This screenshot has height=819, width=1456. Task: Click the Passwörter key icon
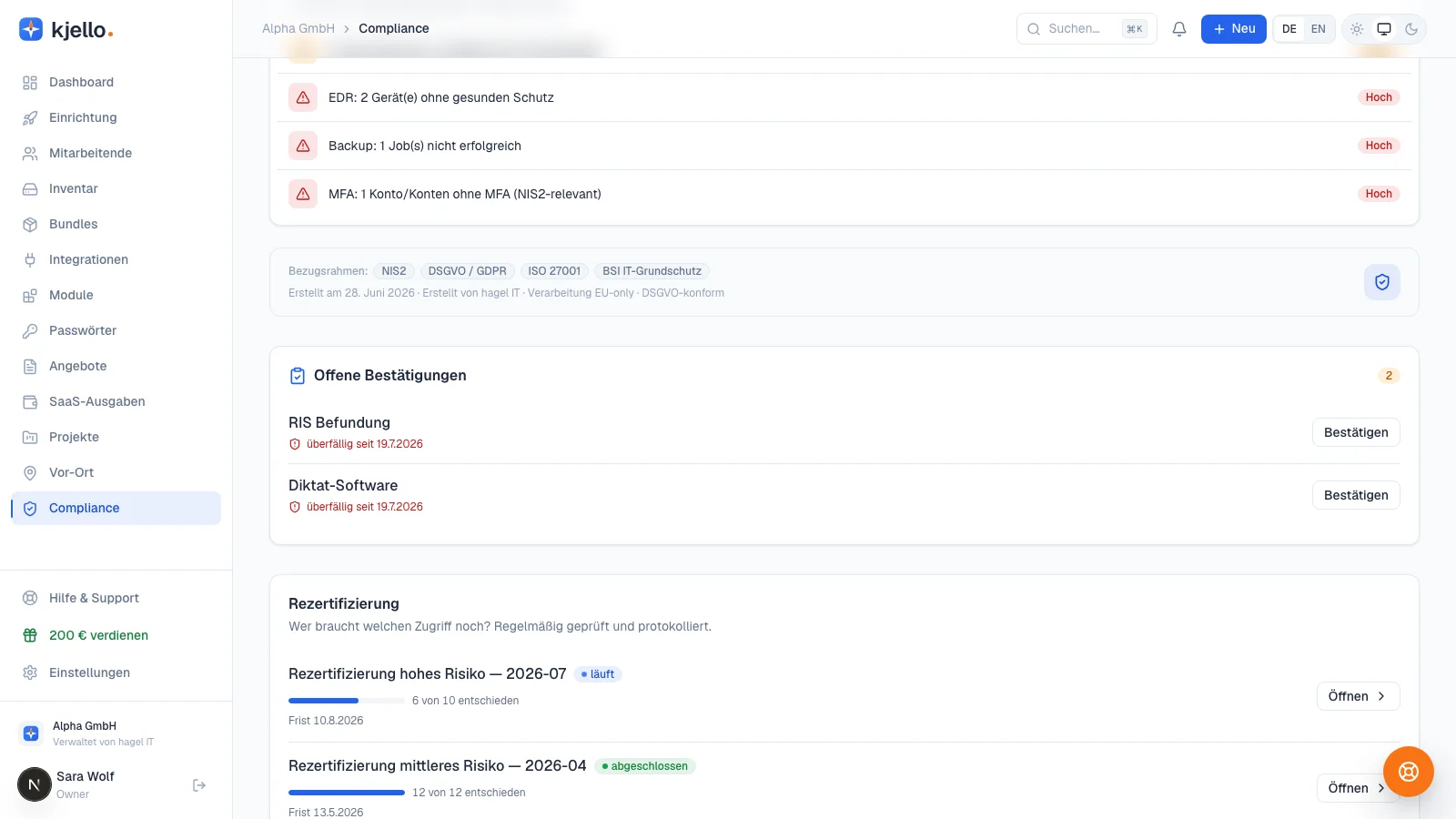(30, 330)
